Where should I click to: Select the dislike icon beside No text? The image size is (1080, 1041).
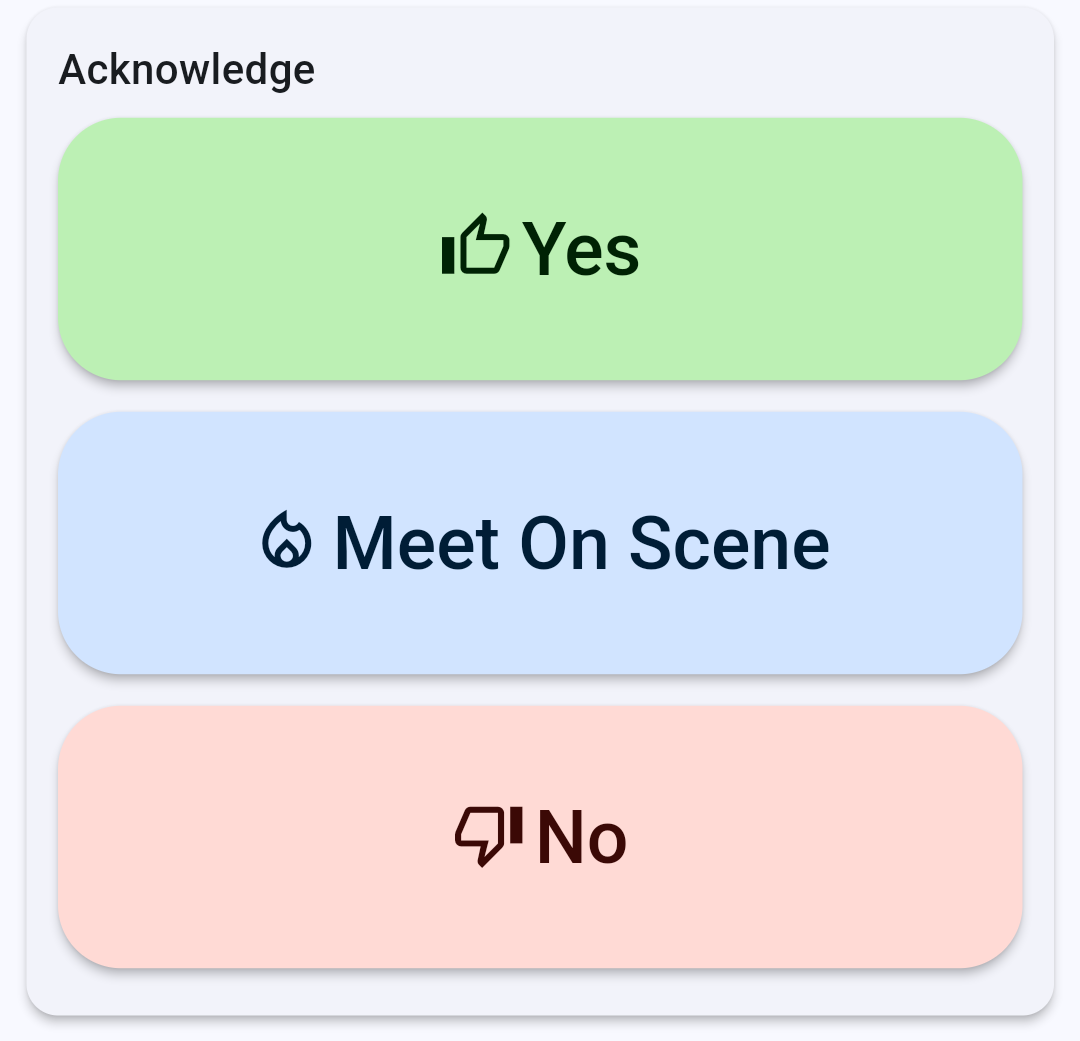(489, 835)
